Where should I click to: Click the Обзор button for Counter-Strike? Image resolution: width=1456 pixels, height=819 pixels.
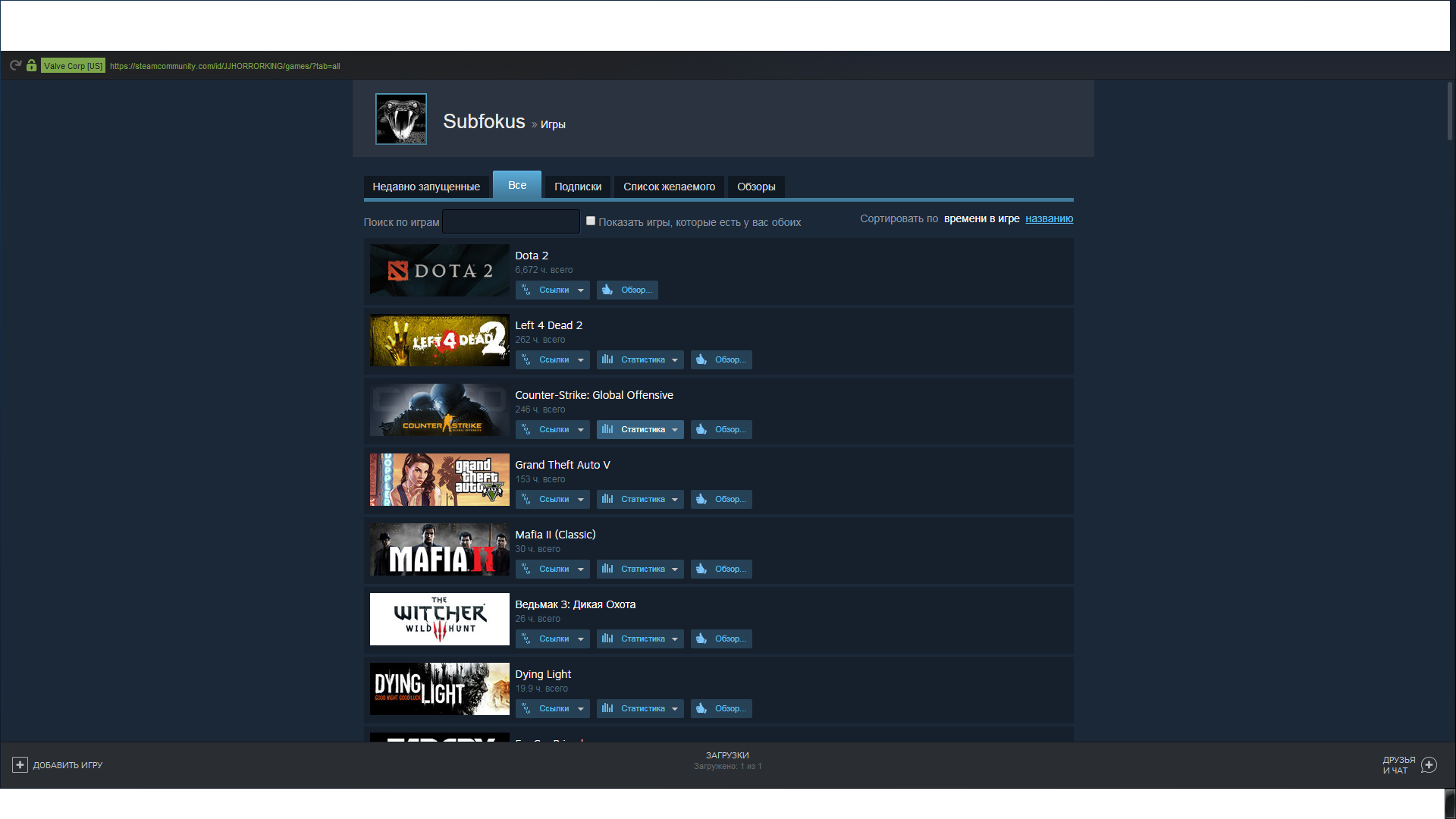(x=721, y=429)
